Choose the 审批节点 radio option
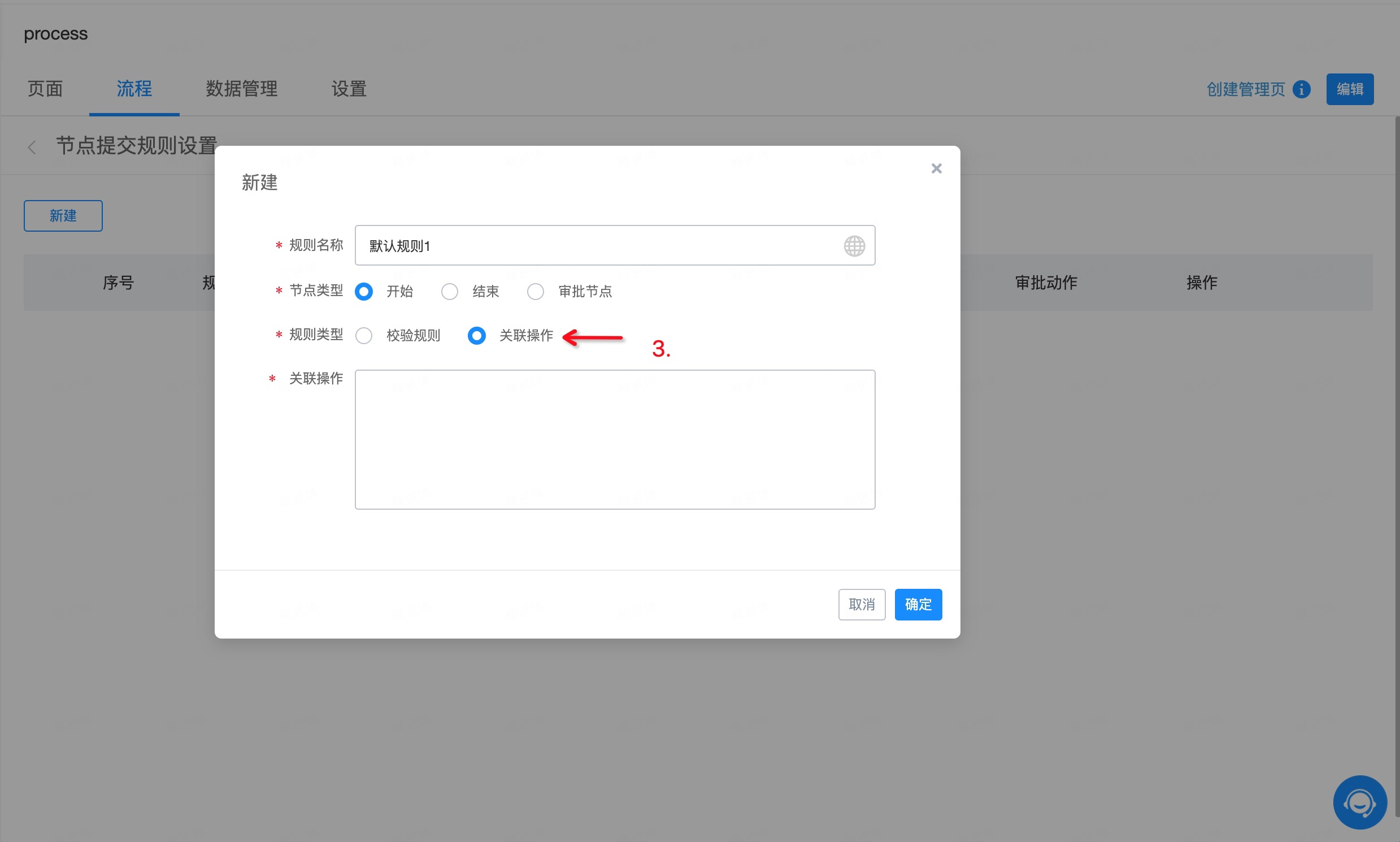 point(536,292)
